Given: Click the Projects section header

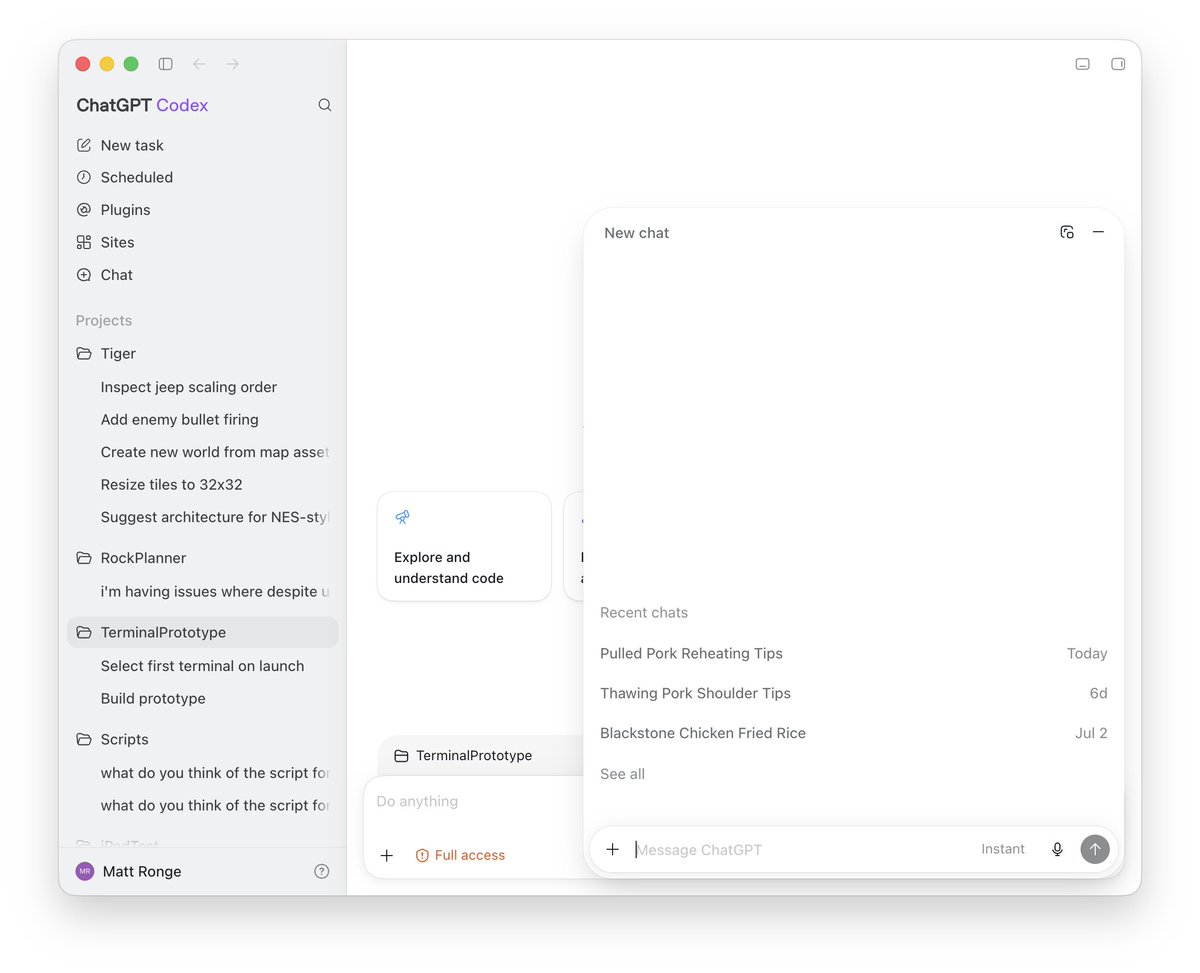Looking at the screenshot, I should (104, 320).
